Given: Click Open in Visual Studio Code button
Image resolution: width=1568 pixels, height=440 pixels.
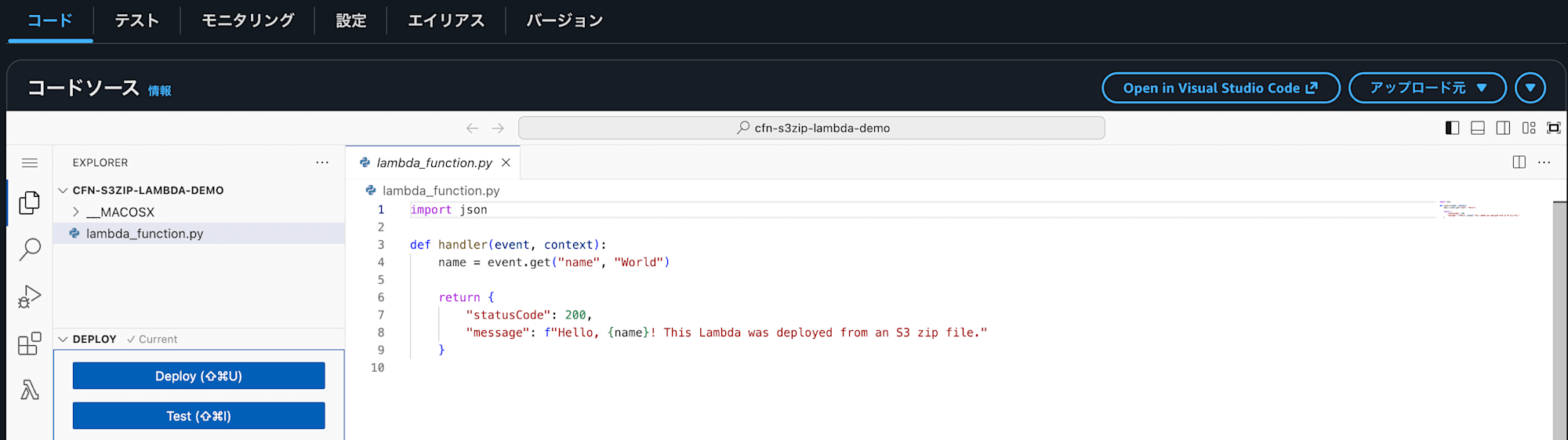Looking at the screenshot, I should tap(1221, 88).
